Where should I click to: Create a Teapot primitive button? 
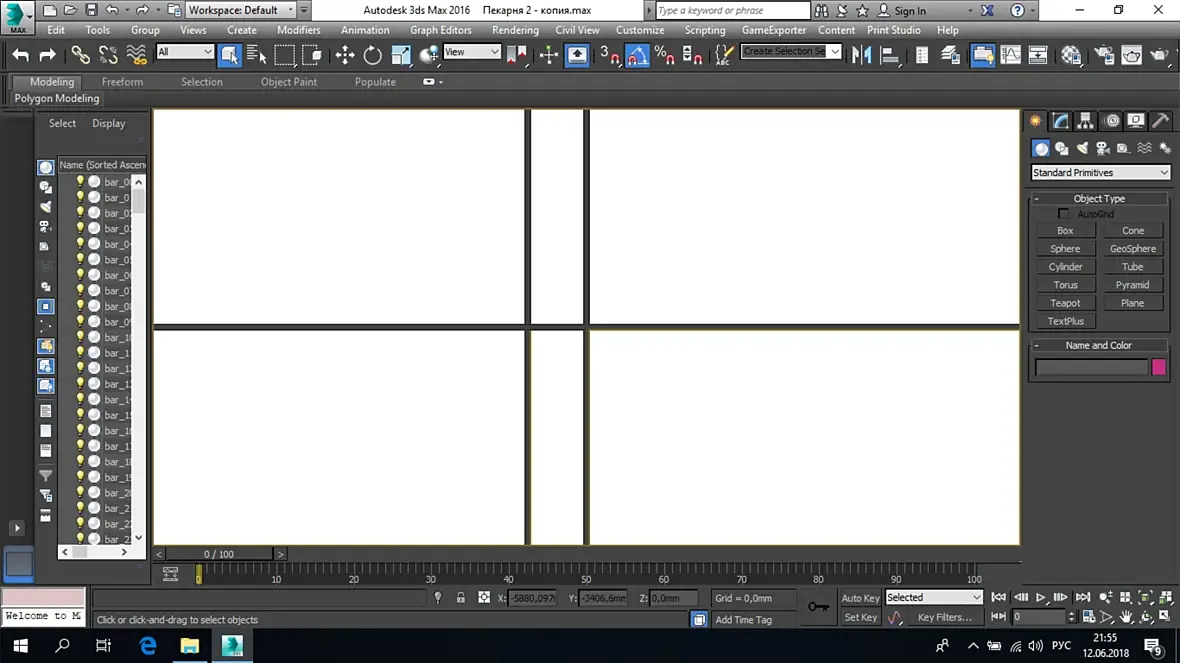click(1065, 303)
